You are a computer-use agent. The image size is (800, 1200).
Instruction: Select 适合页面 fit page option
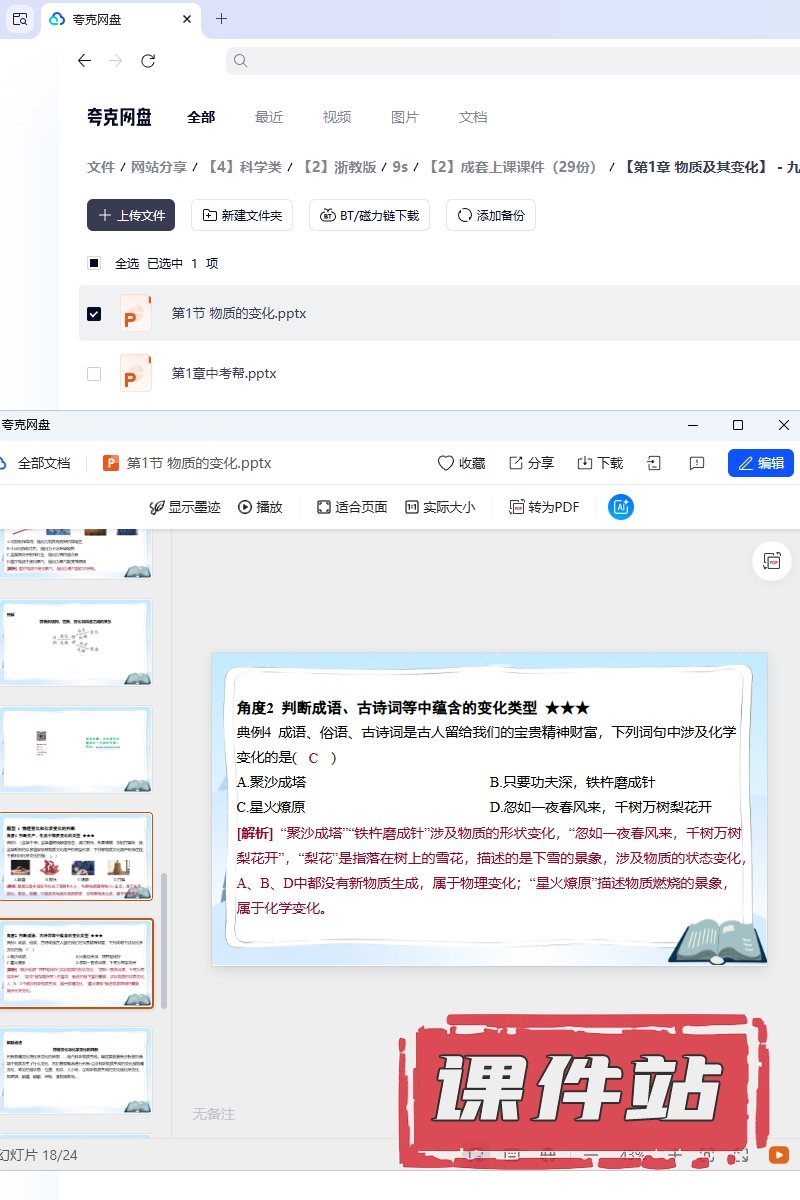pos(352,507)
